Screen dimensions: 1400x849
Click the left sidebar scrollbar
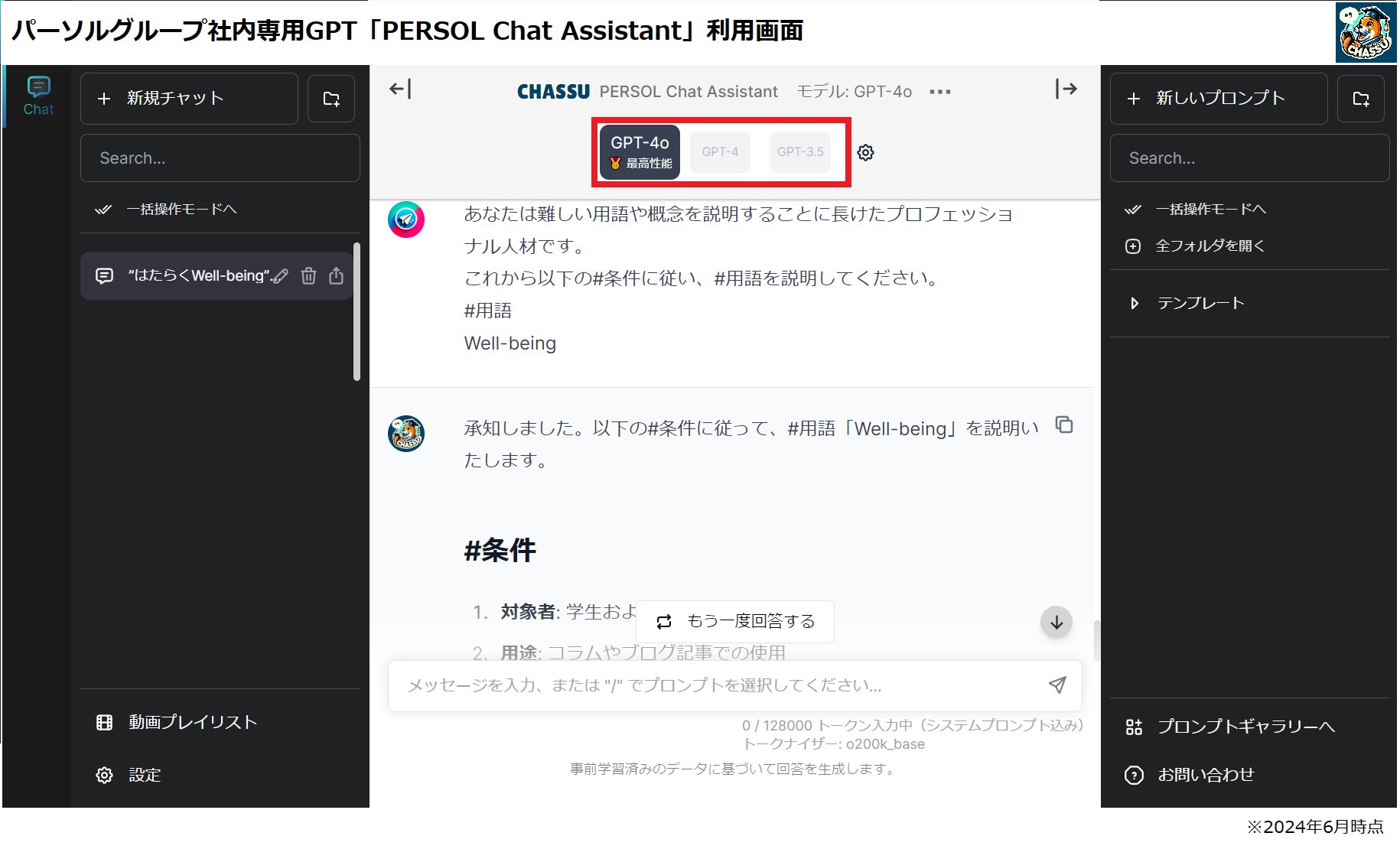click(357, 311)
